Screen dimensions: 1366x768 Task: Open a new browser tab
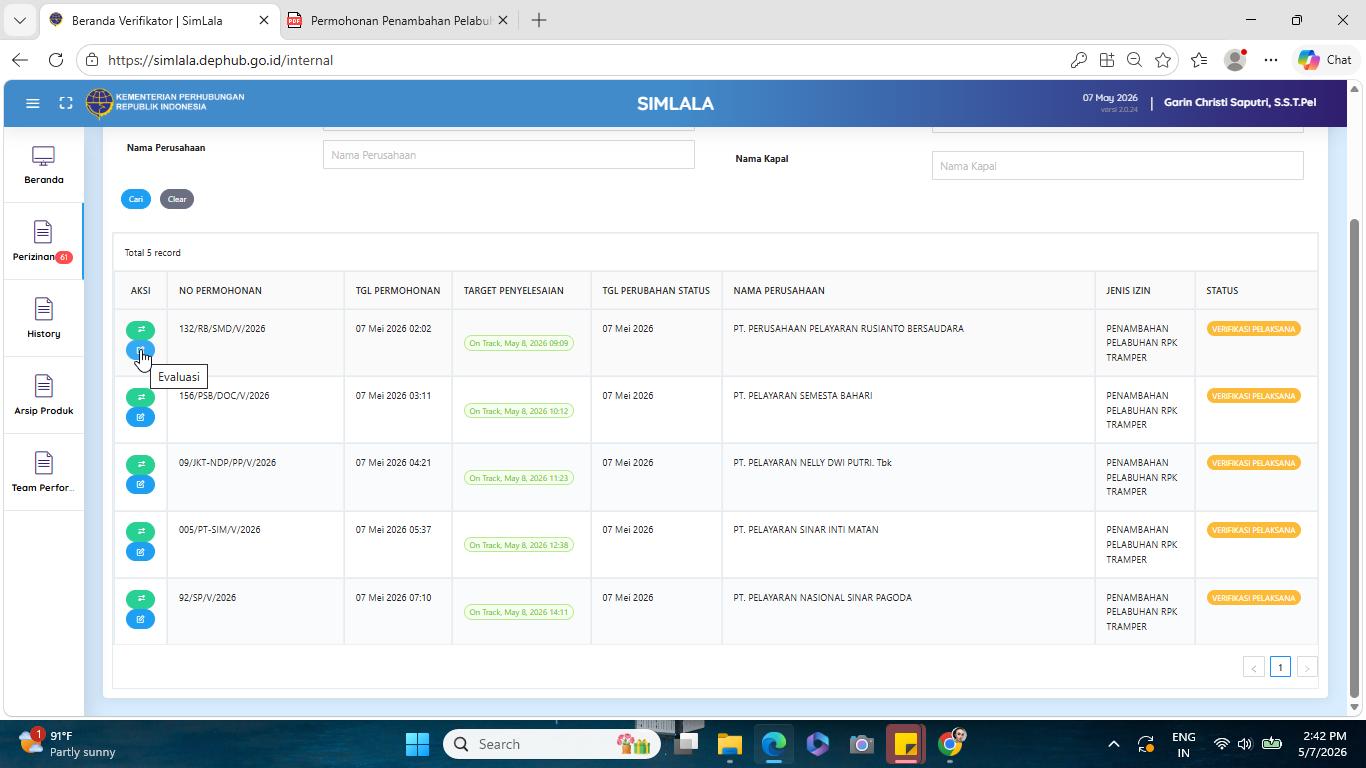(538, 20)
